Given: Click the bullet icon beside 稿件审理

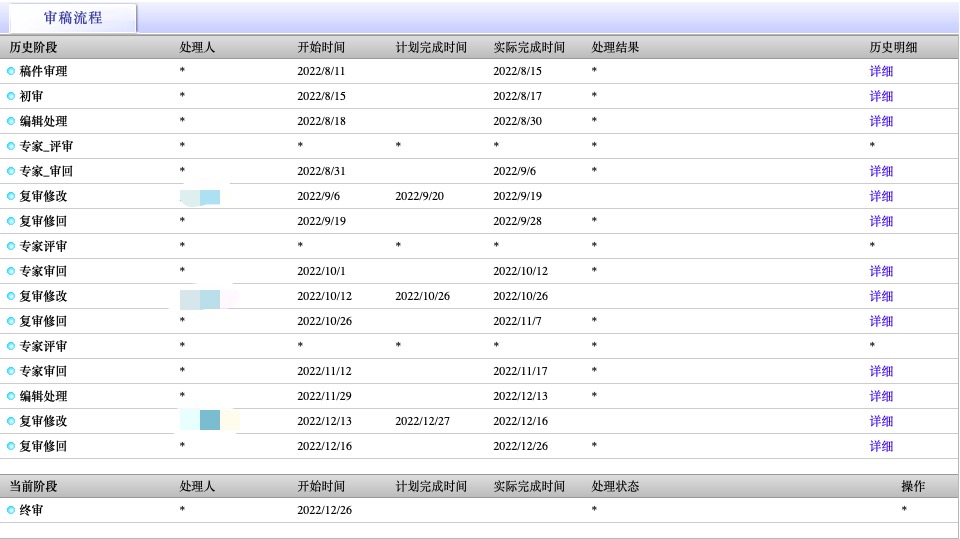Looking at the screenshot, I should [x=11, y=71].
